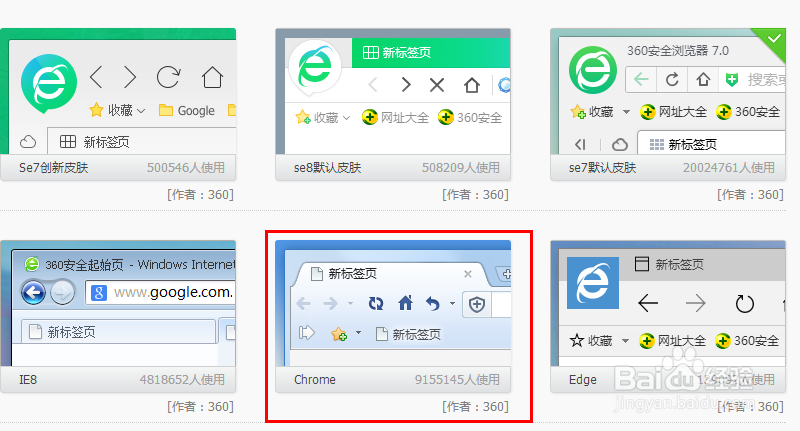The height and width of the screenshot is (431, 800).
Task: Select the Se7创新皮肤 skin thumbnail logo
Action: (x=49, y=84)
